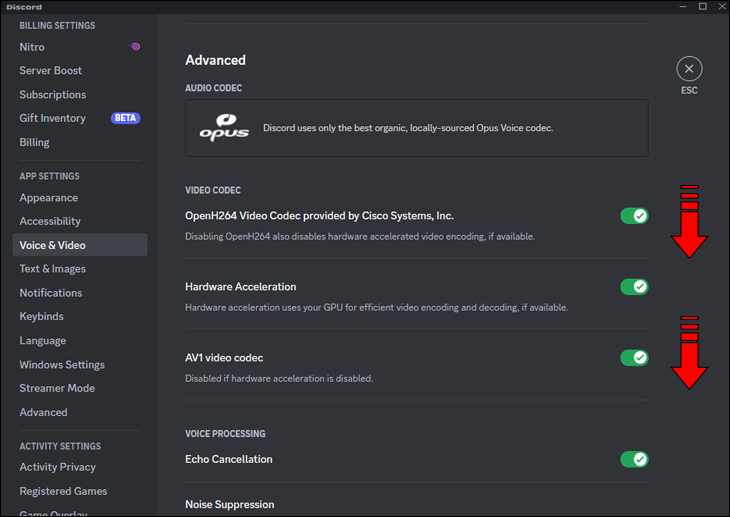Turn off Hardware Acceleration toggle
730x517 pixels.
634,287
